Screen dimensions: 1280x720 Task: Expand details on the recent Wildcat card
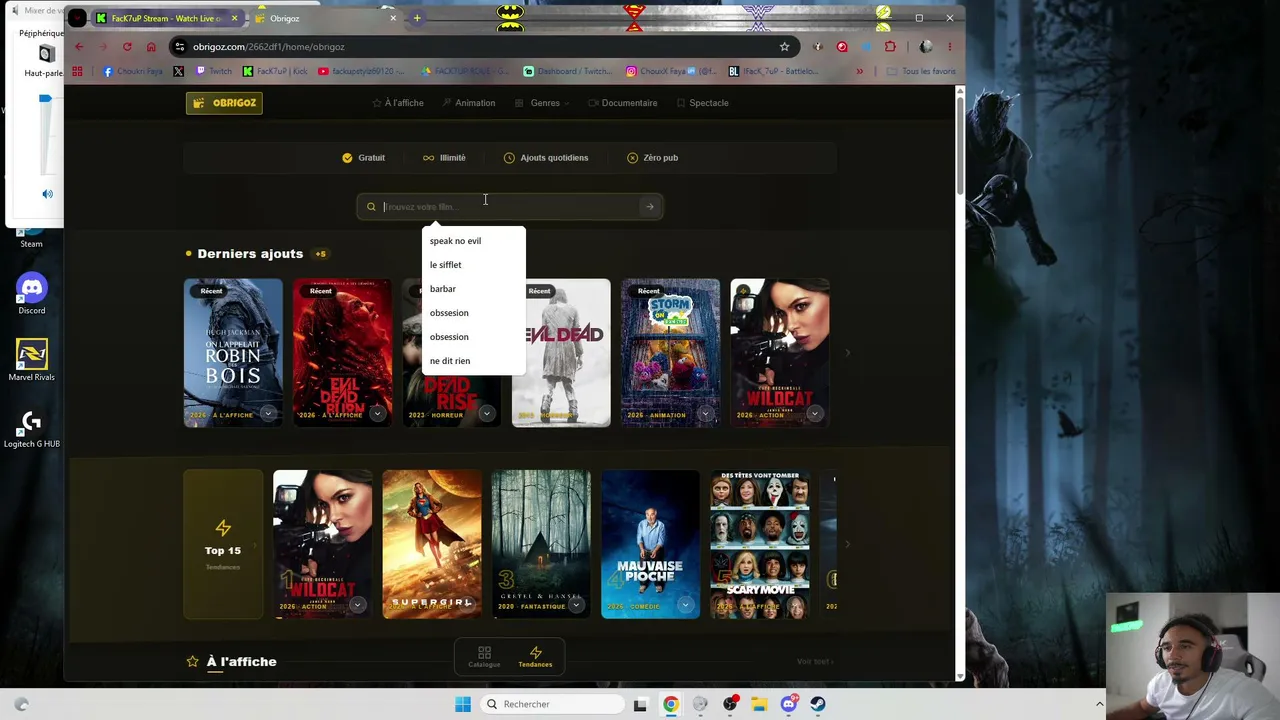pos(814,413)
